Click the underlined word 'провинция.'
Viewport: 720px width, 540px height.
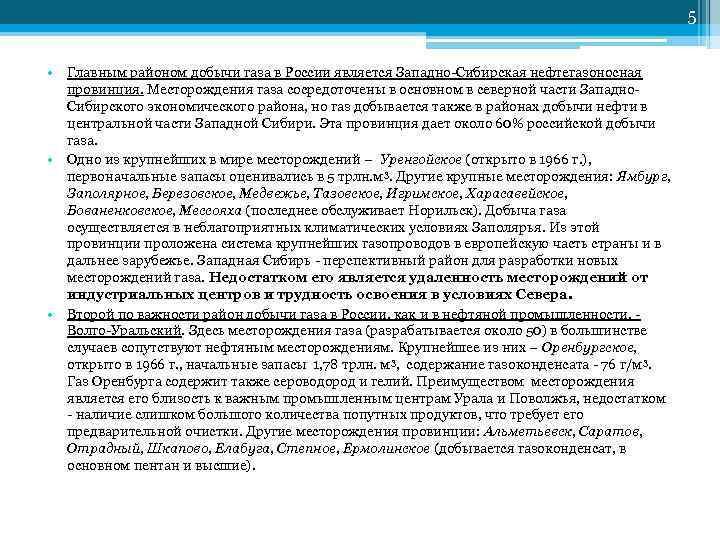105,90
